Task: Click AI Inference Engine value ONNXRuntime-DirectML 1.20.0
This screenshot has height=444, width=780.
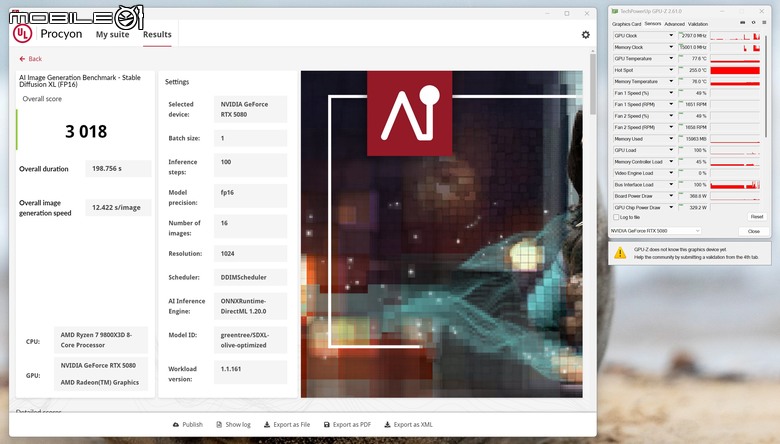Action: [x=250, y=306]
